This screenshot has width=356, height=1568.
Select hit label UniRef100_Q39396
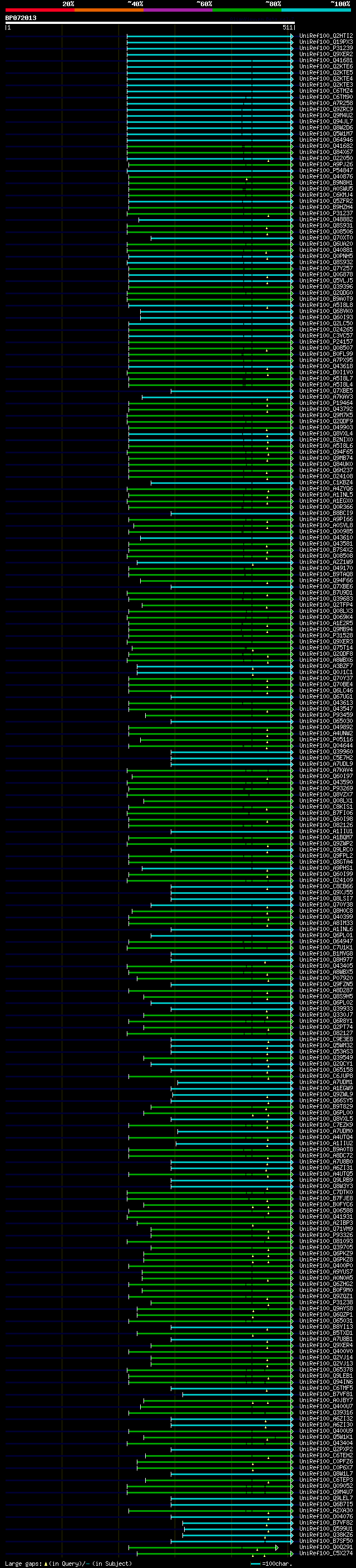[x=325, y=286]
